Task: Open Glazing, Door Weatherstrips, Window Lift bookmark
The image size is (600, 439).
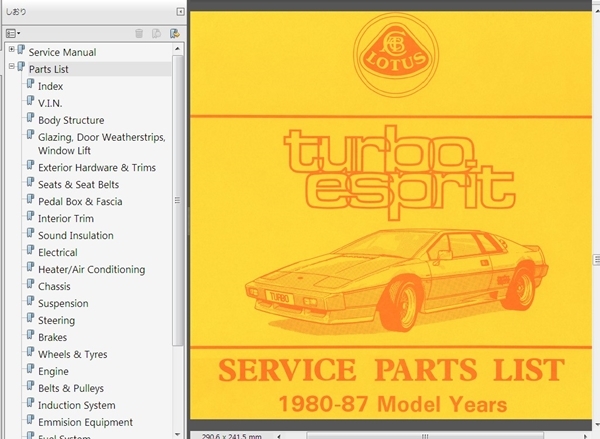Action: coord(102,144)
